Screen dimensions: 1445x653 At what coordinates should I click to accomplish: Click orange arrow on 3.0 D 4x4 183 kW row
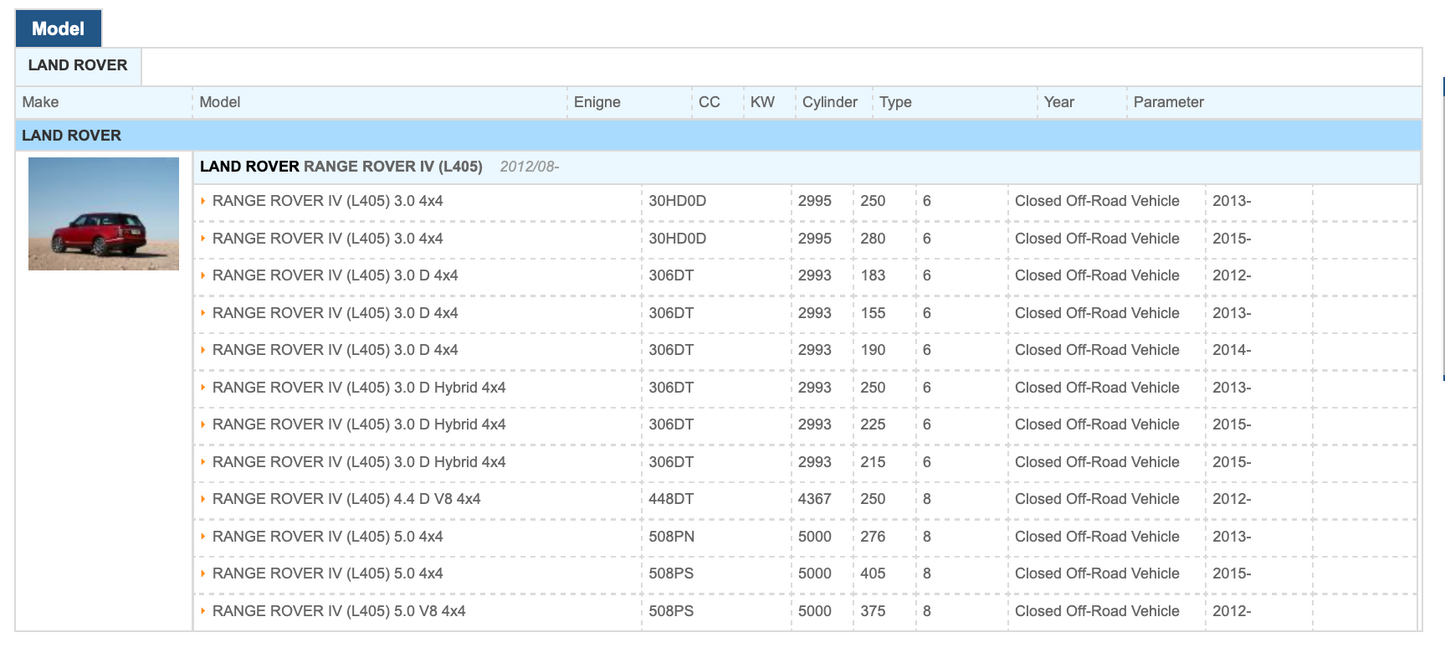point(204,275)
